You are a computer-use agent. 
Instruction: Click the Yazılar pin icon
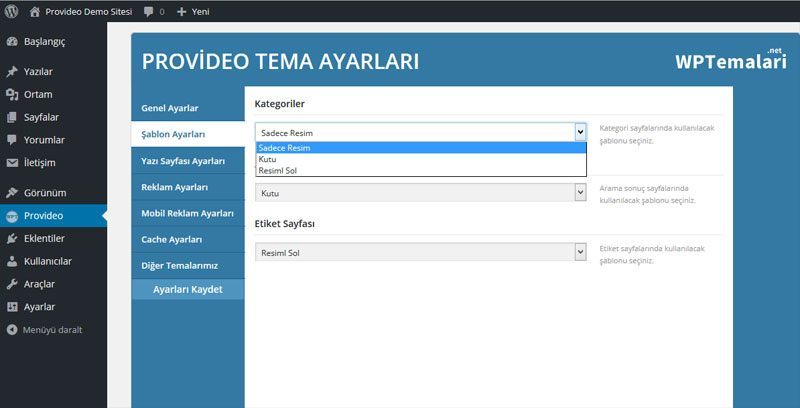[x=12, y=72]
